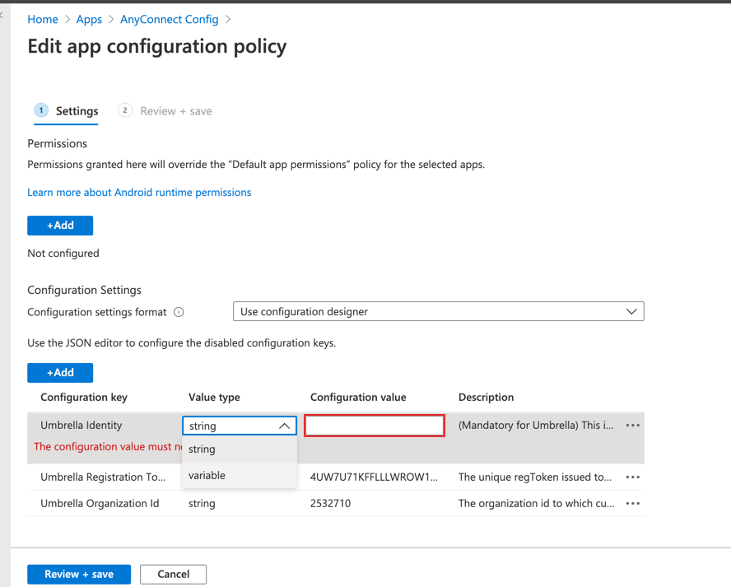Click the red configuration value error message

tap(108, 447)
